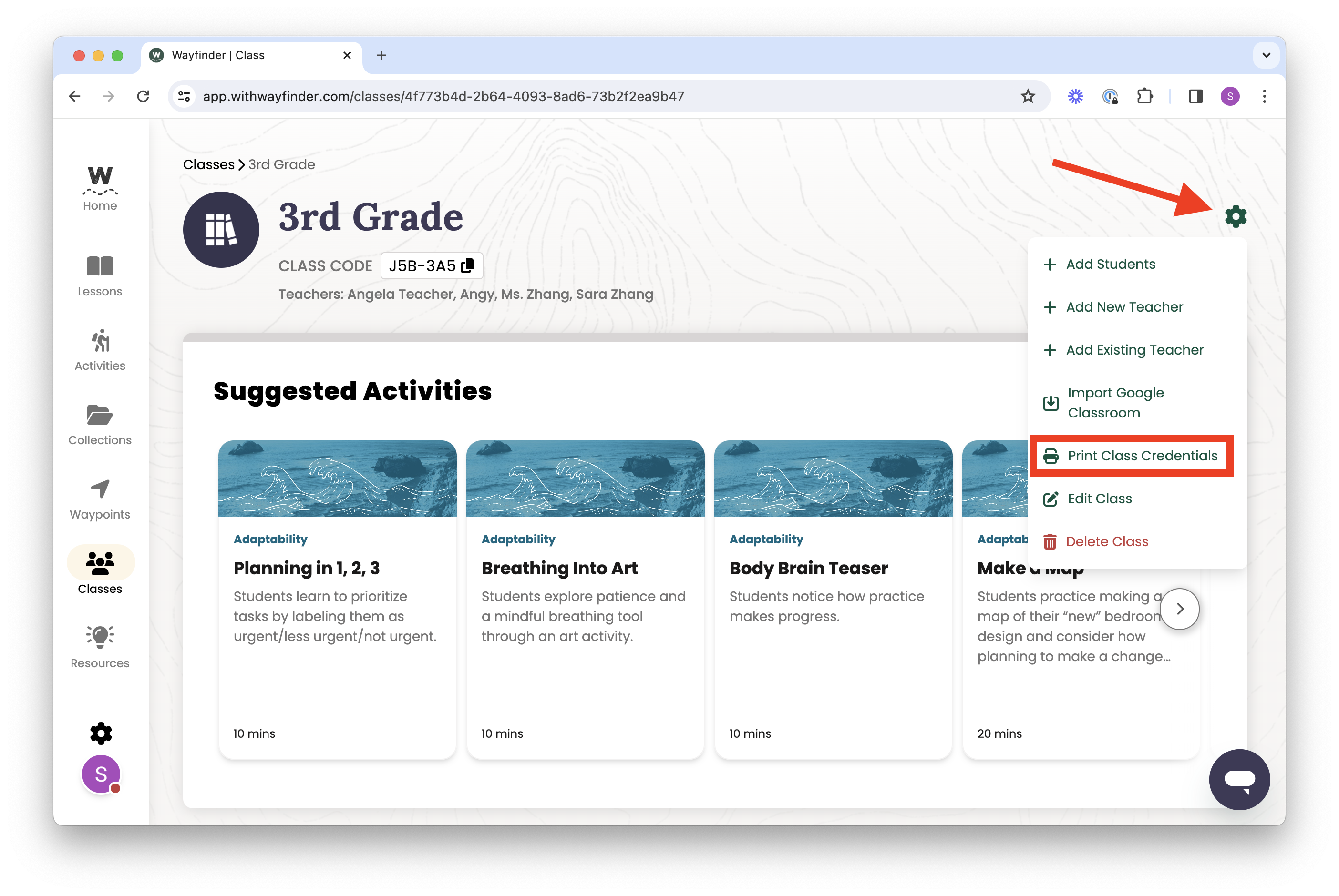Open Lessons in the sidebar
This screenshot has width=1339, height=896.
pyautogui.click(x=100, y=276)
